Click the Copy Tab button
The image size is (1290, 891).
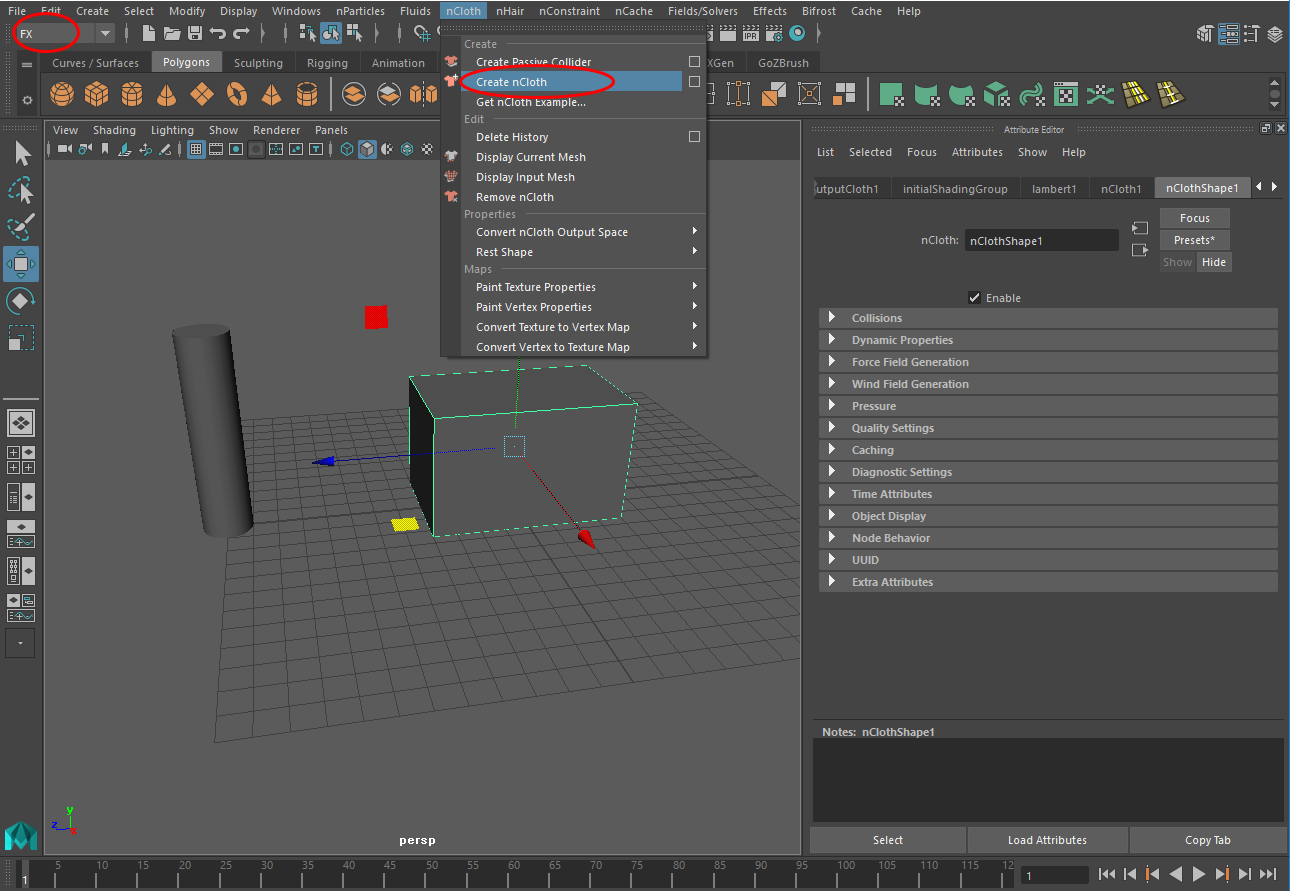click(1208, 840)
